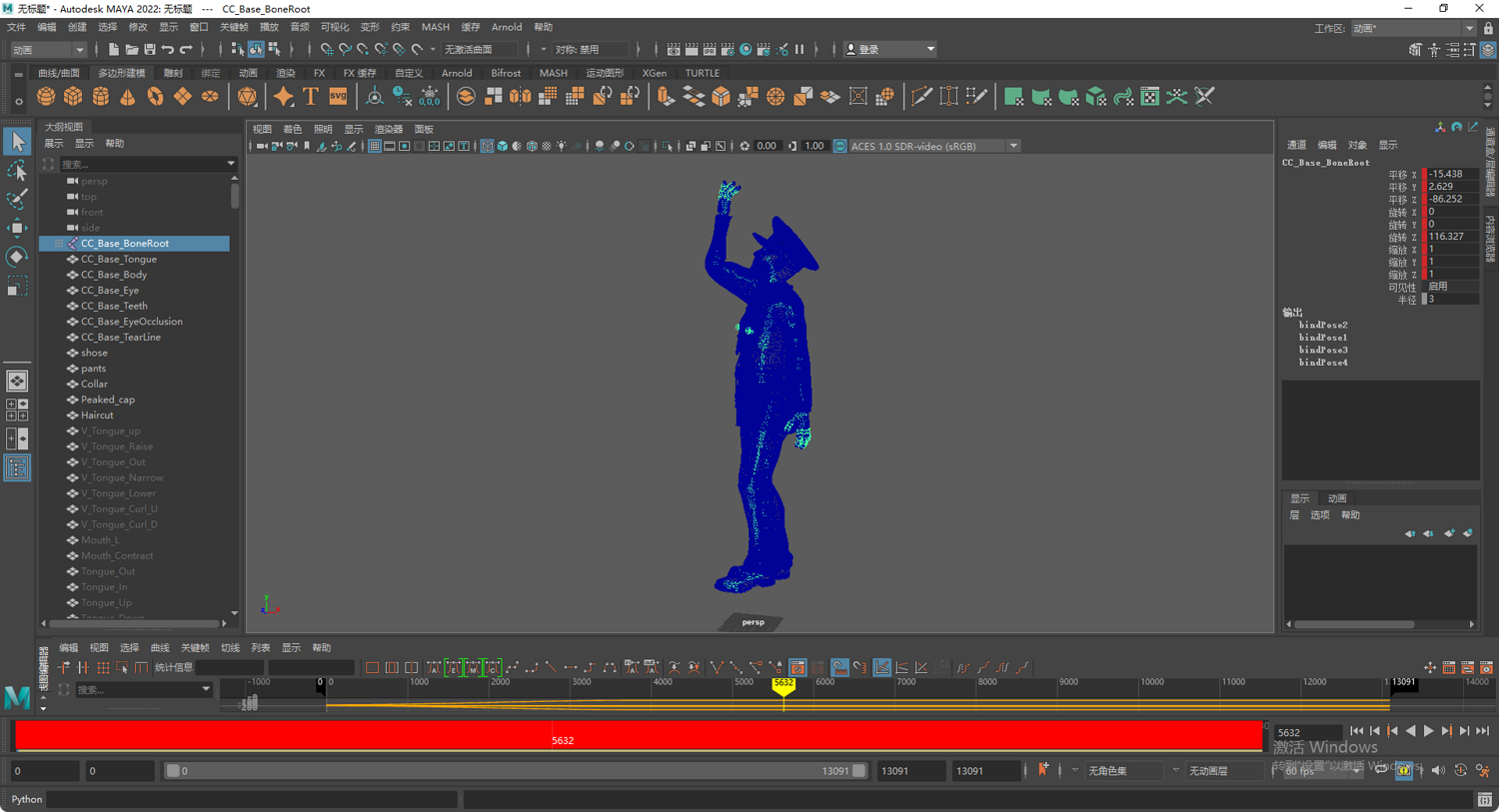Open the 通道 menu in the Channel Box

click(1296, 145)
